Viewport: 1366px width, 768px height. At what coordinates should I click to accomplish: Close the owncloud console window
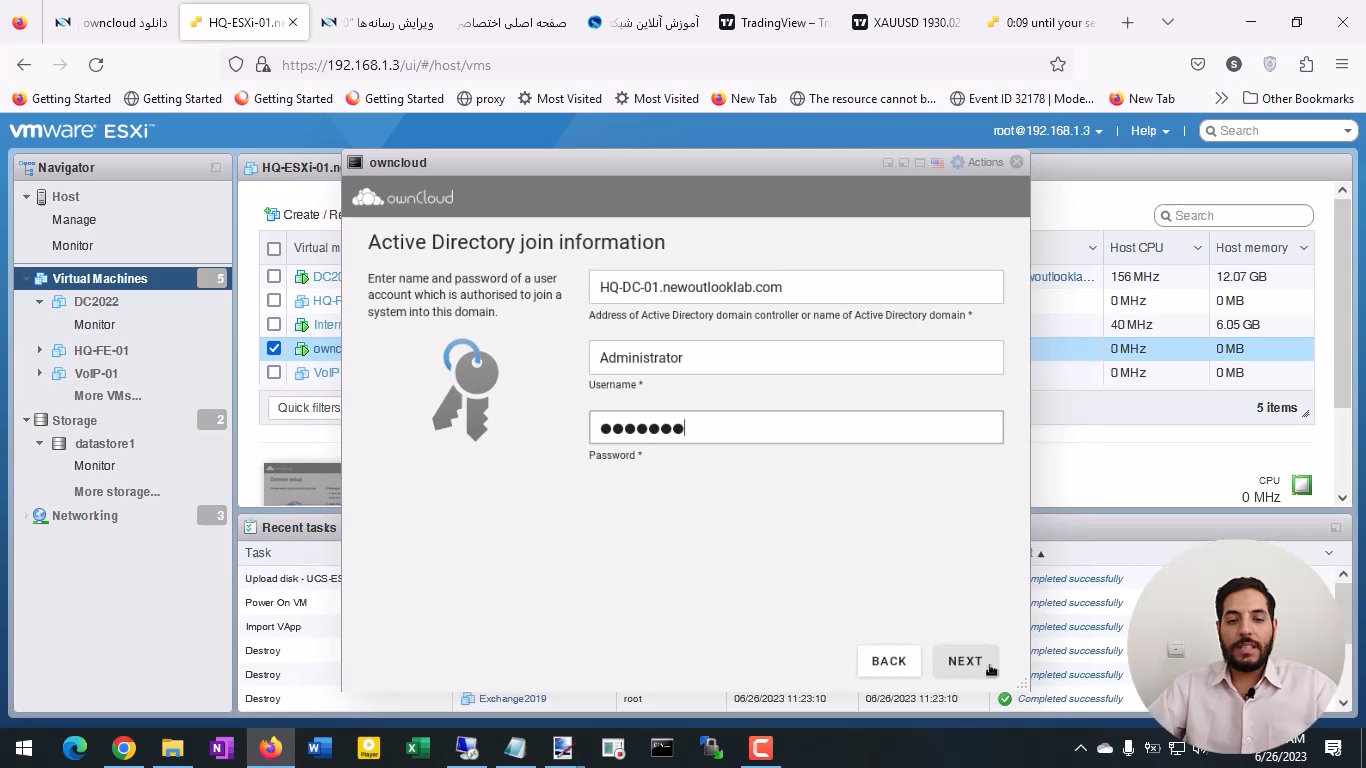pos(1017,162)
